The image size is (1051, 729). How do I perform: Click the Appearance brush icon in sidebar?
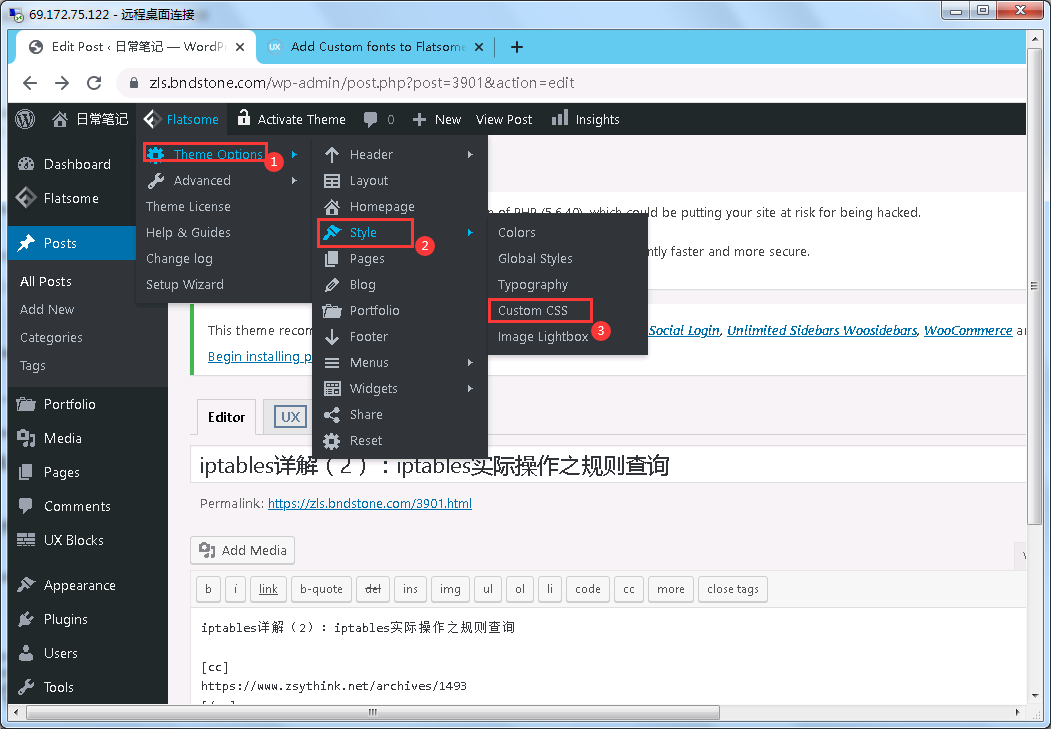(25, 585)
